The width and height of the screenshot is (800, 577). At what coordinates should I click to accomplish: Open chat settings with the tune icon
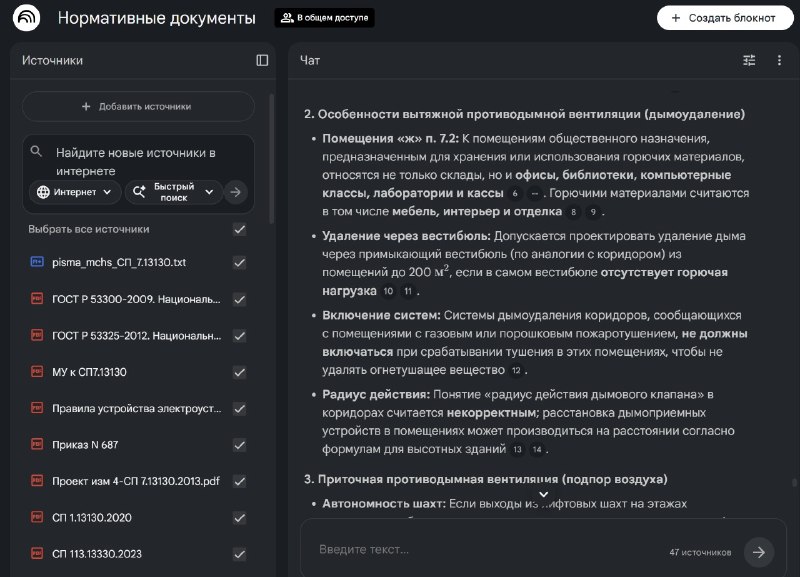click(749, 60)
